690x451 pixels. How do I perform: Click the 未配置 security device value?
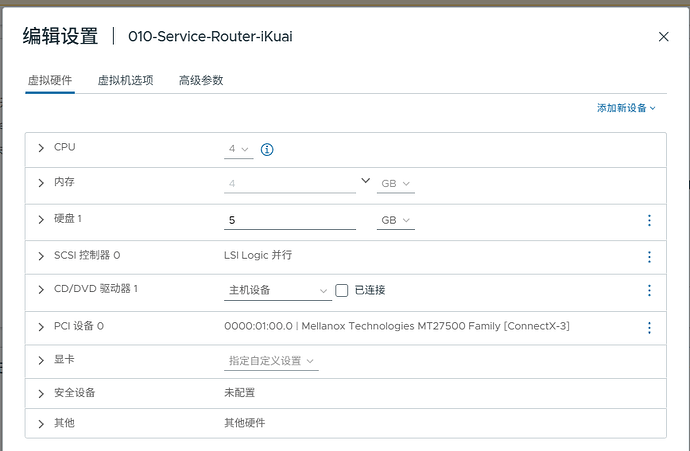pos(239,392)
